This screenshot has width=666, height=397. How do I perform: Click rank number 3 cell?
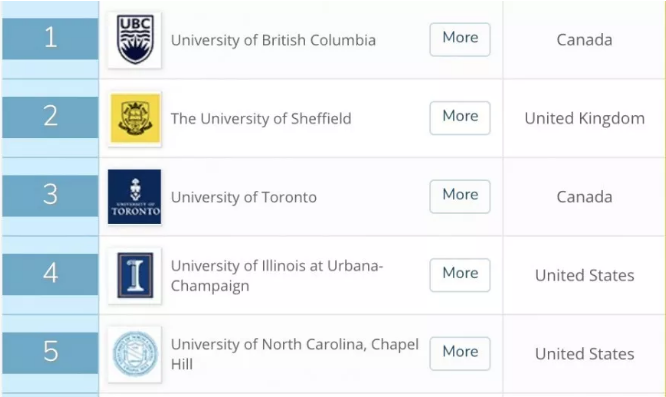[50, 196]
